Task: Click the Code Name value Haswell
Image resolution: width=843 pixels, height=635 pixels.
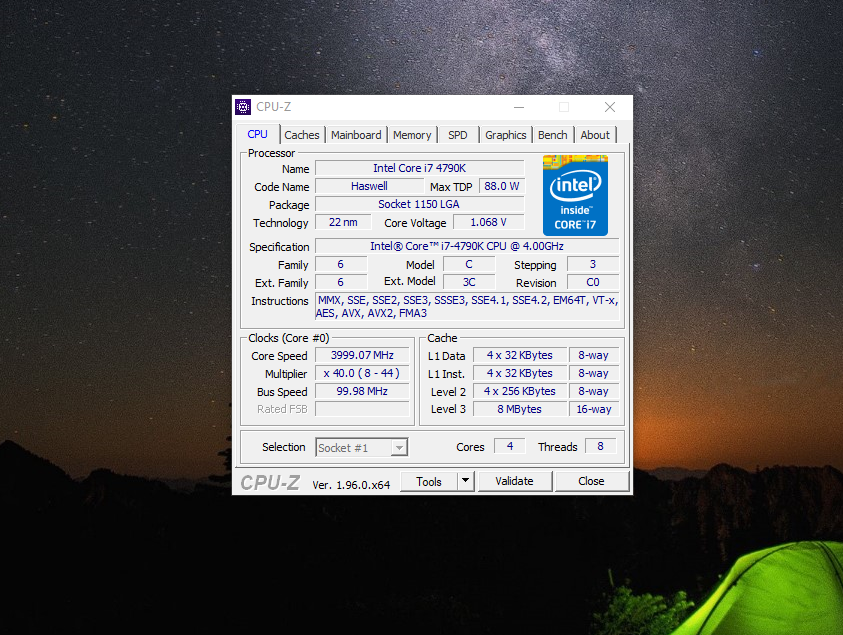Action: (369, 186)
